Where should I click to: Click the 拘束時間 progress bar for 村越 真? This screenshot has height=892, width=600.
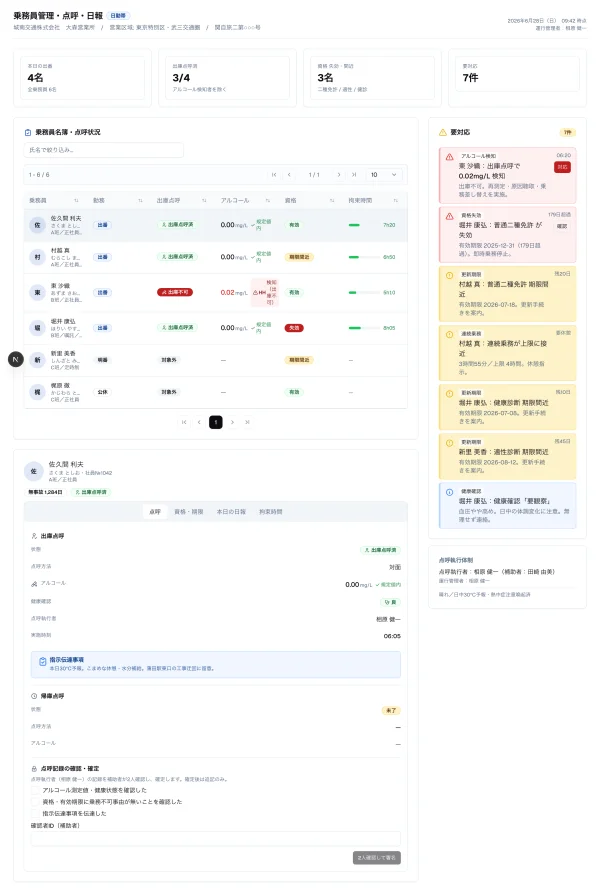363,257
